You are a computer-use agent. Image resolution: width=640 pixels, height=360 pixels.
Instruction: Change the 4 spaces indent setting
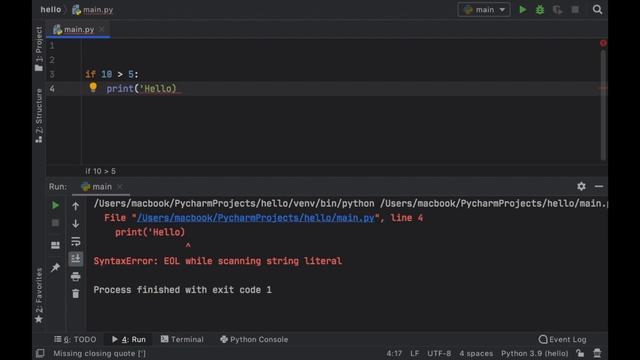(x=476, y=353)
